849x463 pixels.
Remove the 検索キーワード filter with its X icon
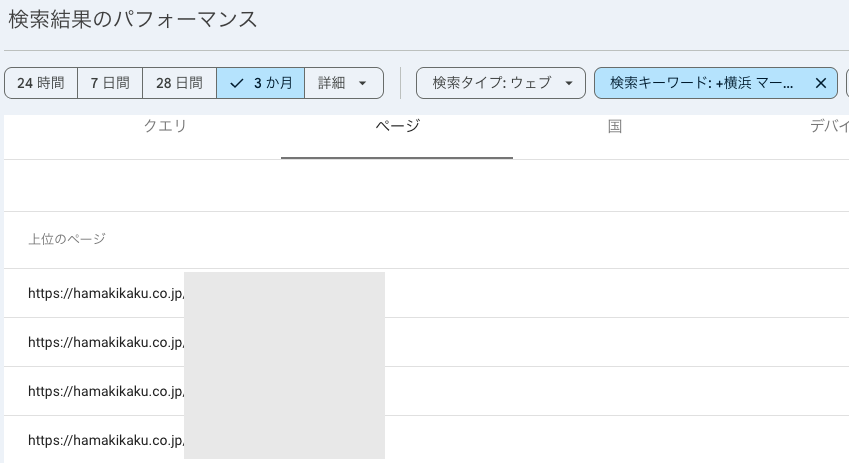tap(821, 83)
